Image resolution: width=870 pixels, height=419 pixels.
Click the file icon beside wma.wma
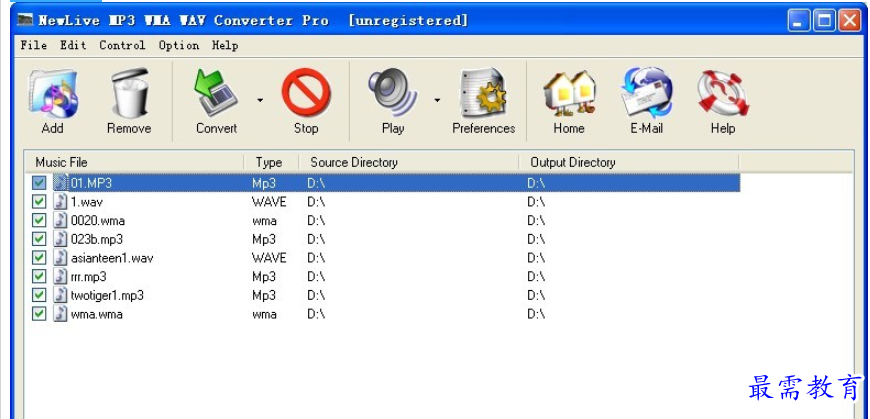[x=60, y=314]
